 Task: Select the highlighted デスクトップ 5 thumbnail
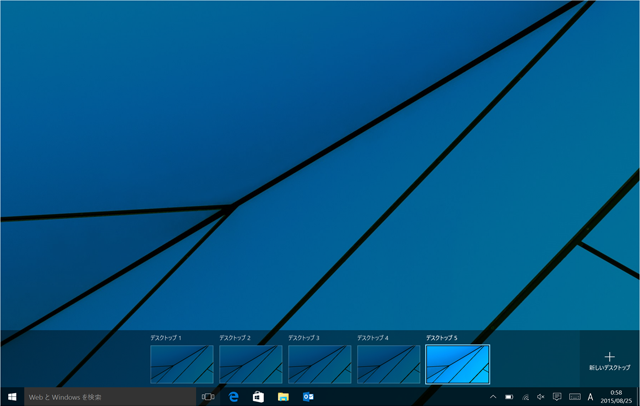click(x=458, y=364)
